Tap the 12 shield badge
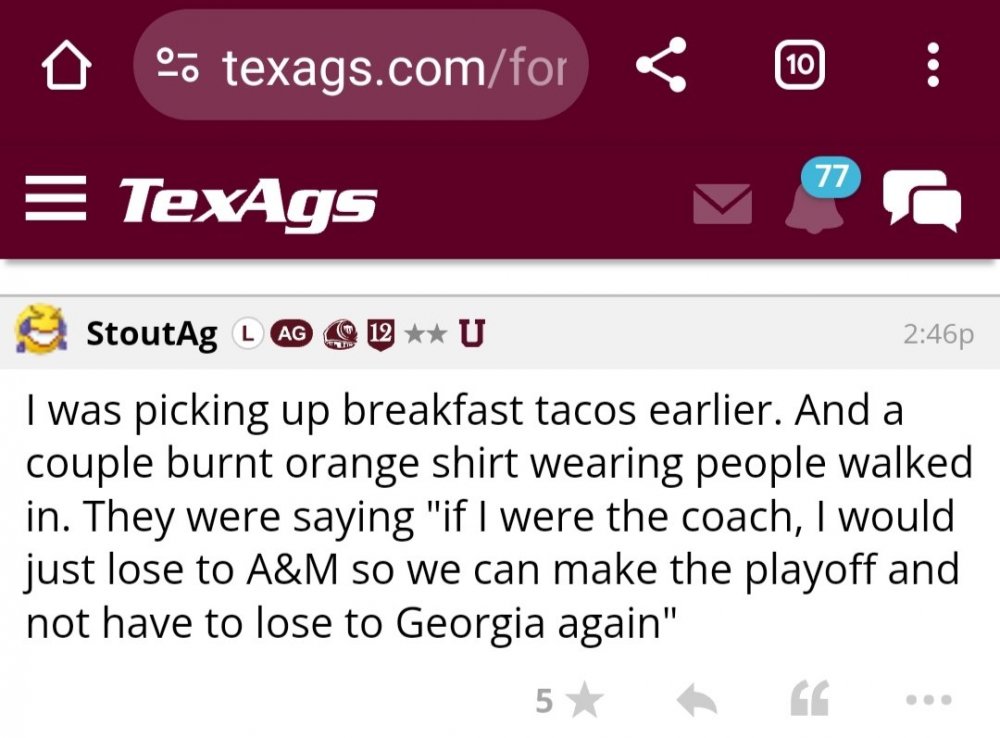Viewport: 1000px width, 738px height. [x=380, y=335]
